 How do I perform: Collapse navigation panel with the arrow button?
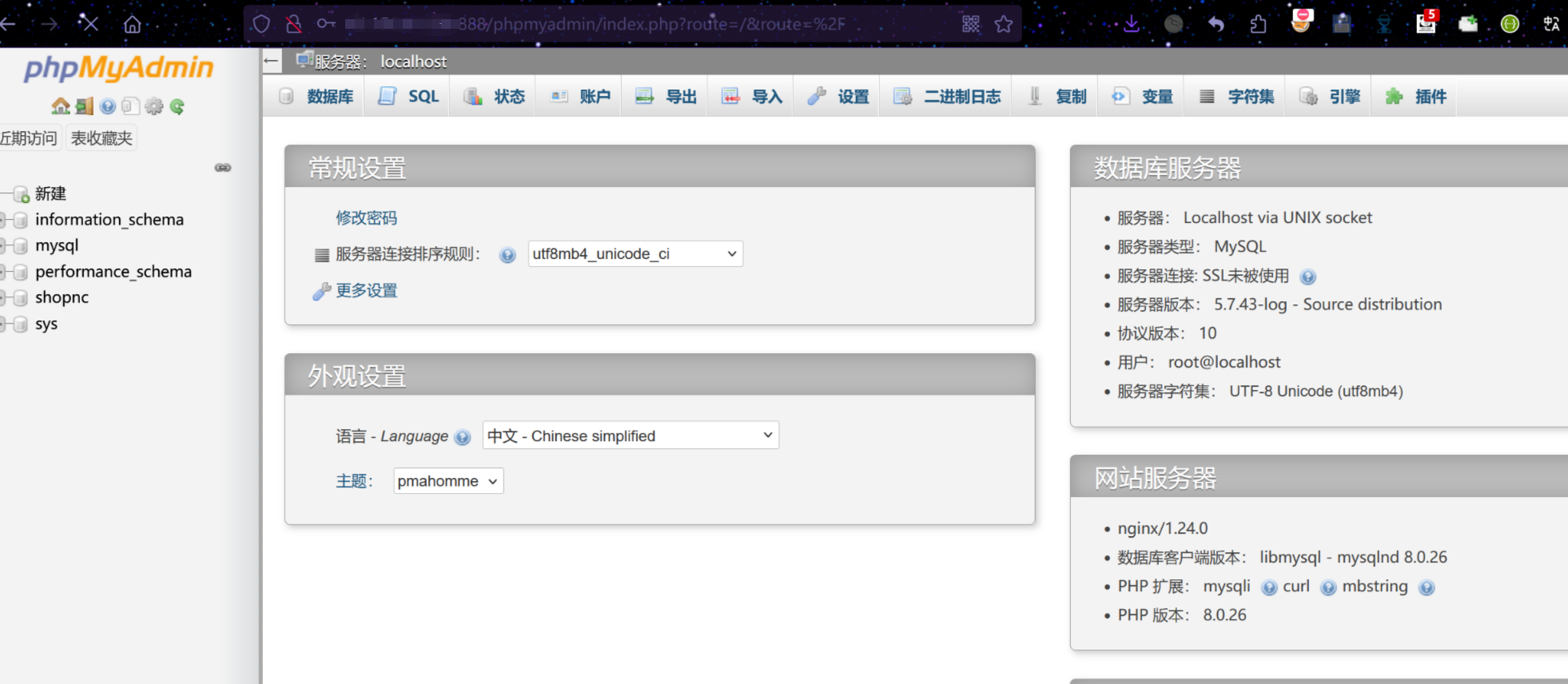click(272, 61)
